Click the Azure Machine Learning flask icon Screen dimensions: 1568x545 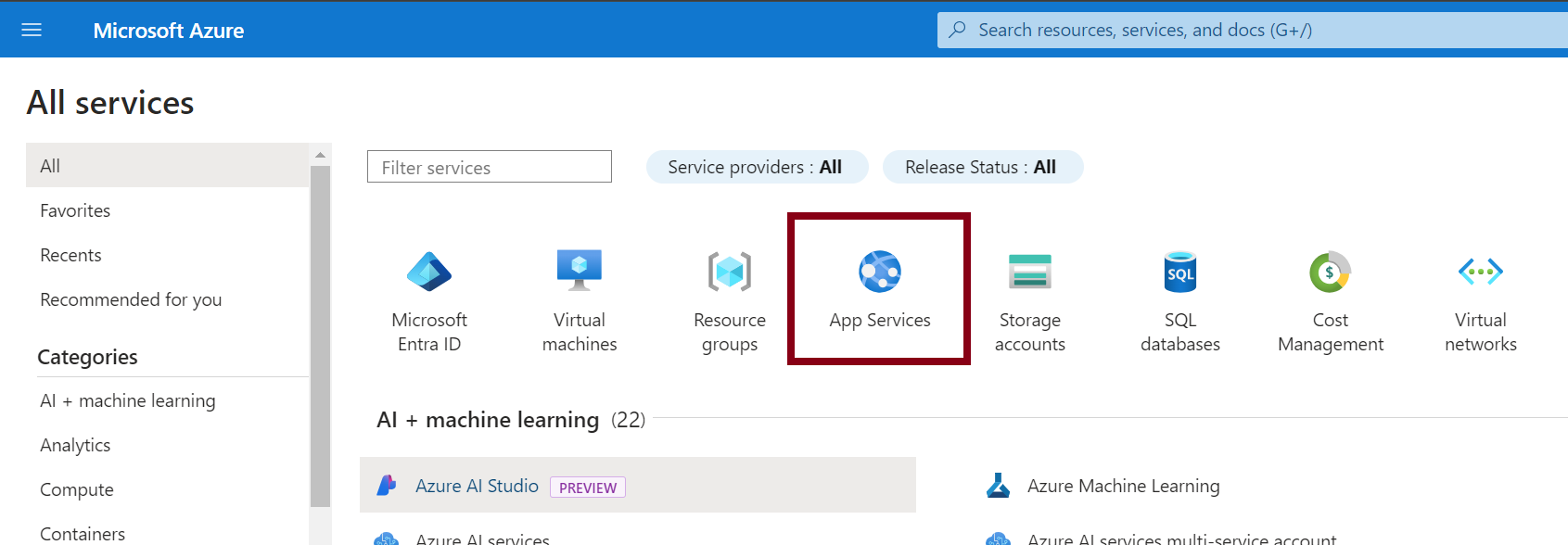999,486
